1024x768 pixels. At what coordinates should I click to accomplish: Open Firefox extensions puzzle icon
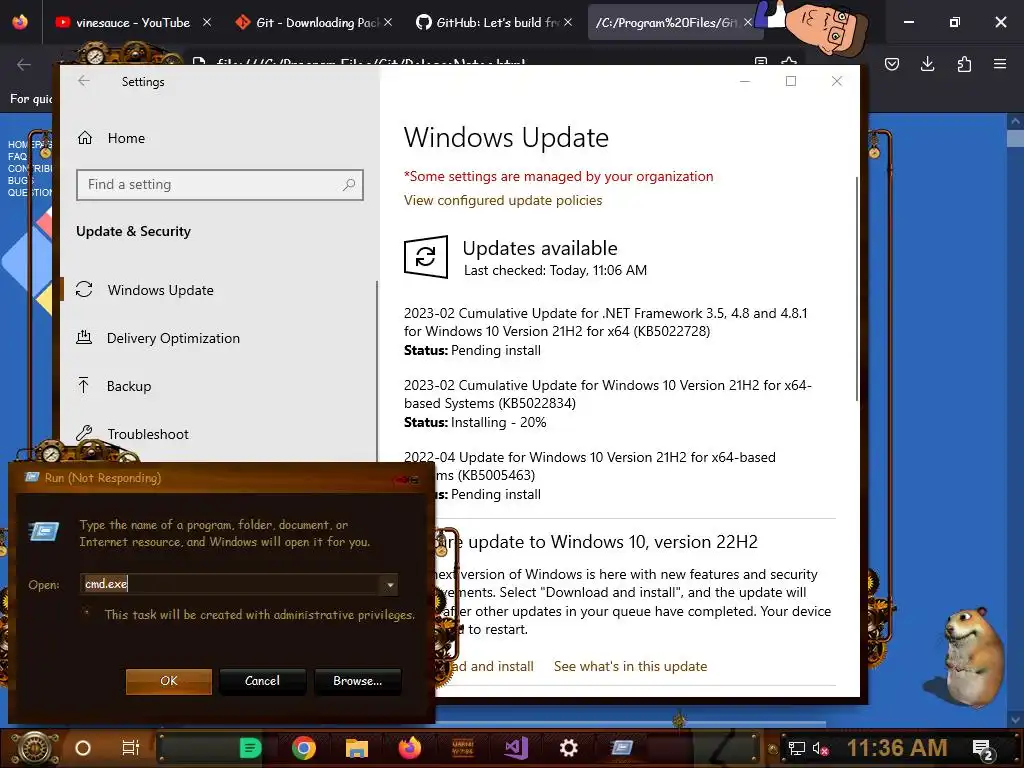964,64
